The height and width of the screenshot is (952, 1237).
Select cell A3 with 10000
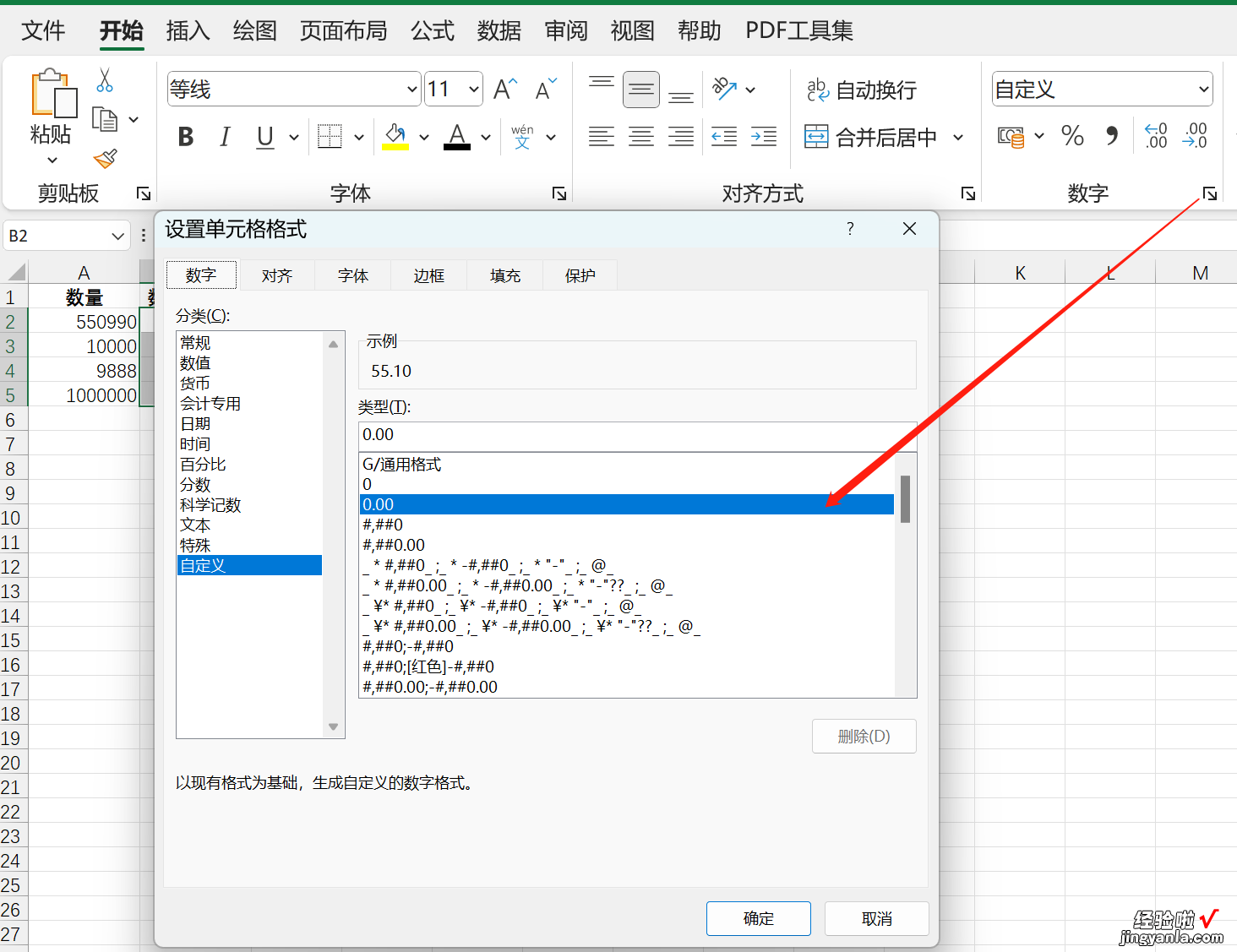pyautogui.click(x=84, y=346)
